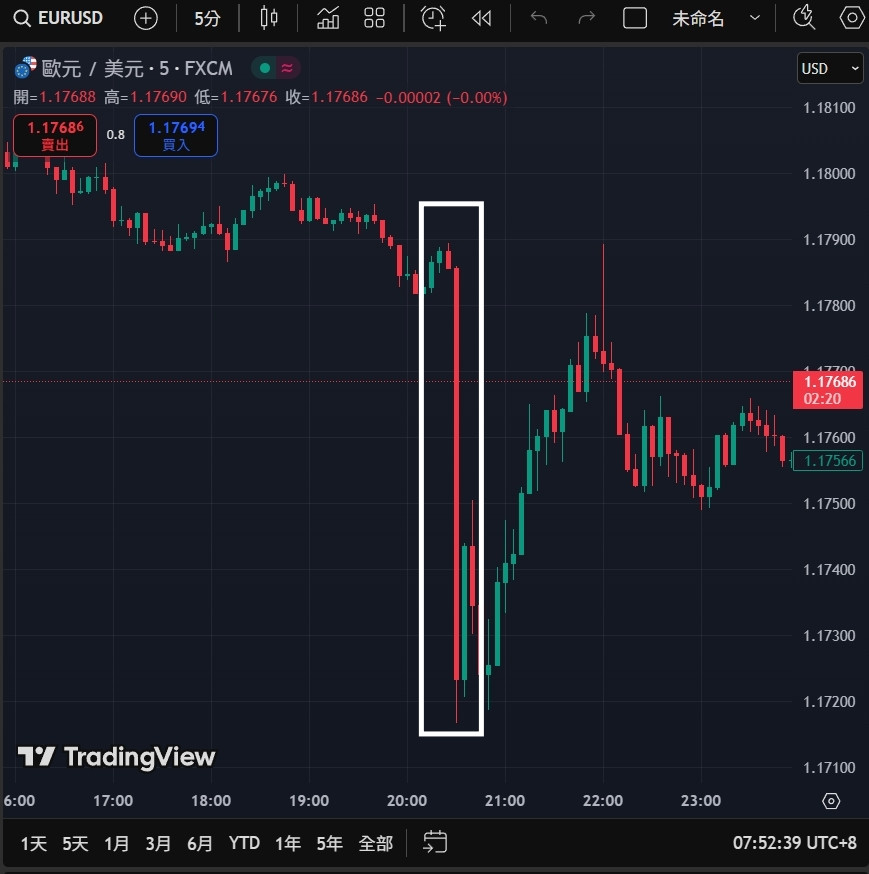Select the YTD range
This screenshot has height=874, width=869.
pos(244,843)
